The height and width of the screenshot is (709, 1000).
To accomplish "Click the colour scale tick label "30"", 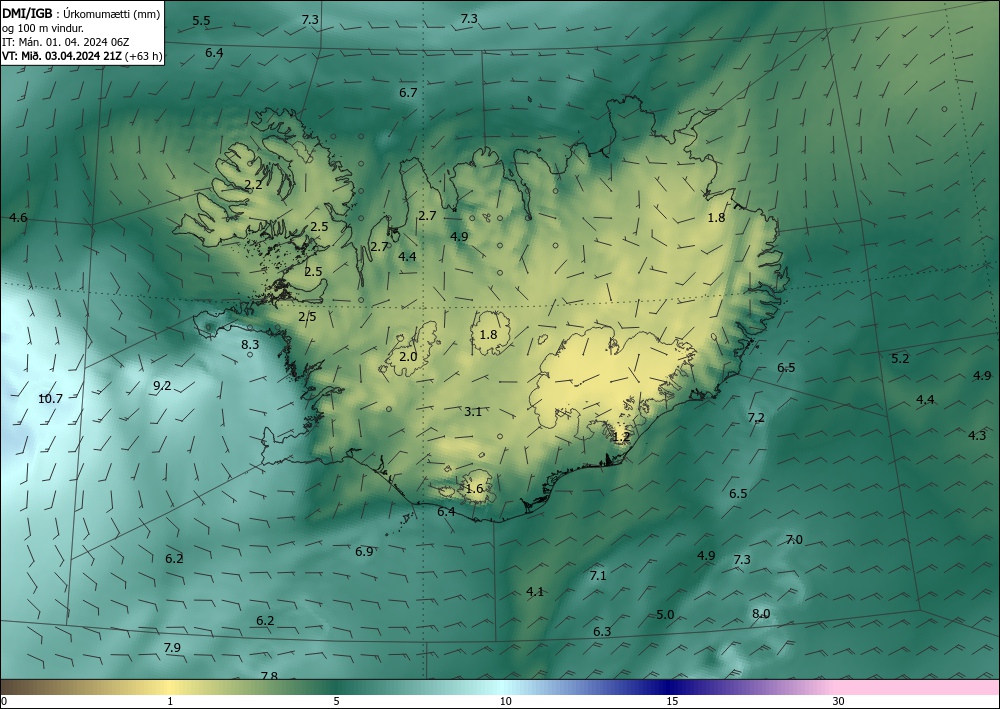I will tap(839, 701).
